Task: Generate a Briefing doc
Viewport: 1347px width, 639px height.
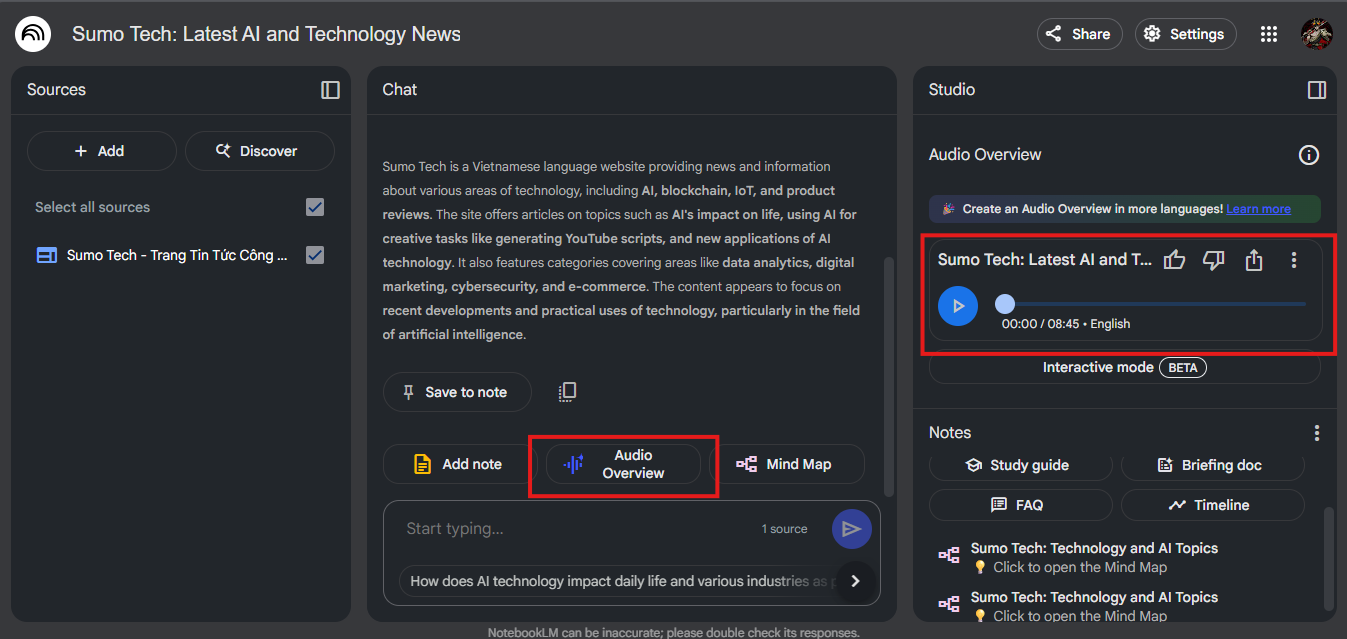Action: click(1213, 465)
